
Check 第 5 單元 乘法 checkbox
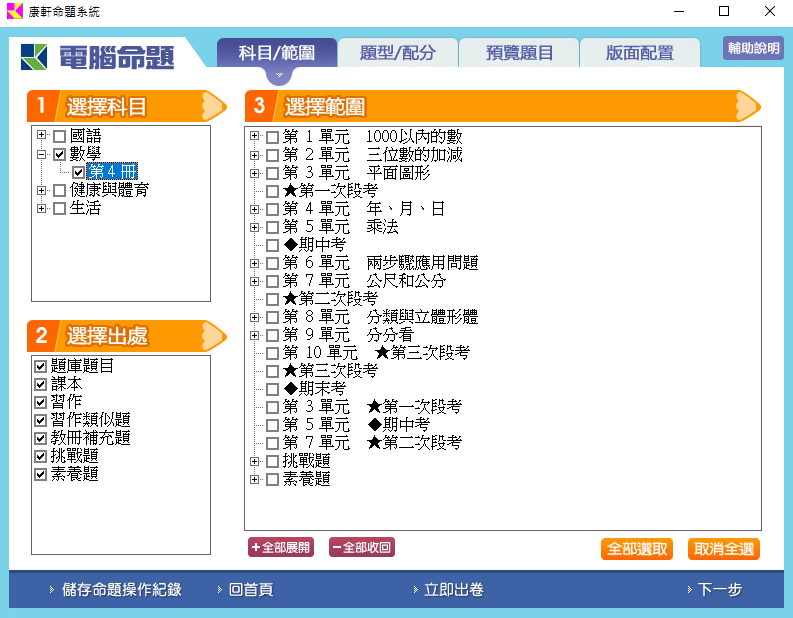[x=273, y=227]
